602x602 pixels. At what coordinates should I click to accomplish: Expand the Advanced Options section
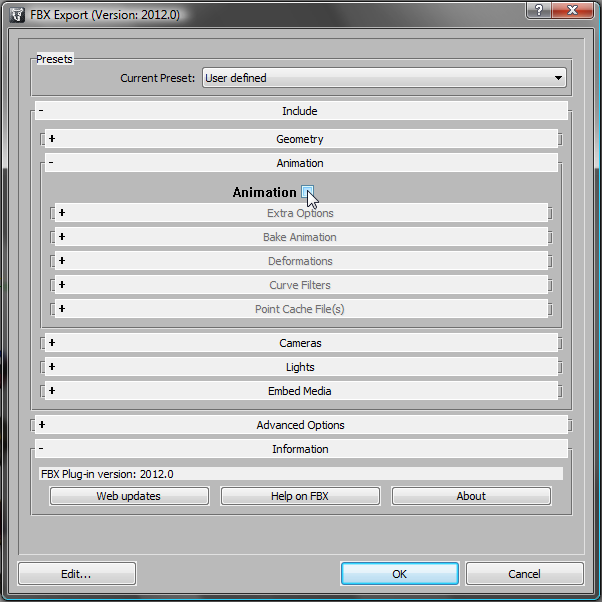coord(301,425)
